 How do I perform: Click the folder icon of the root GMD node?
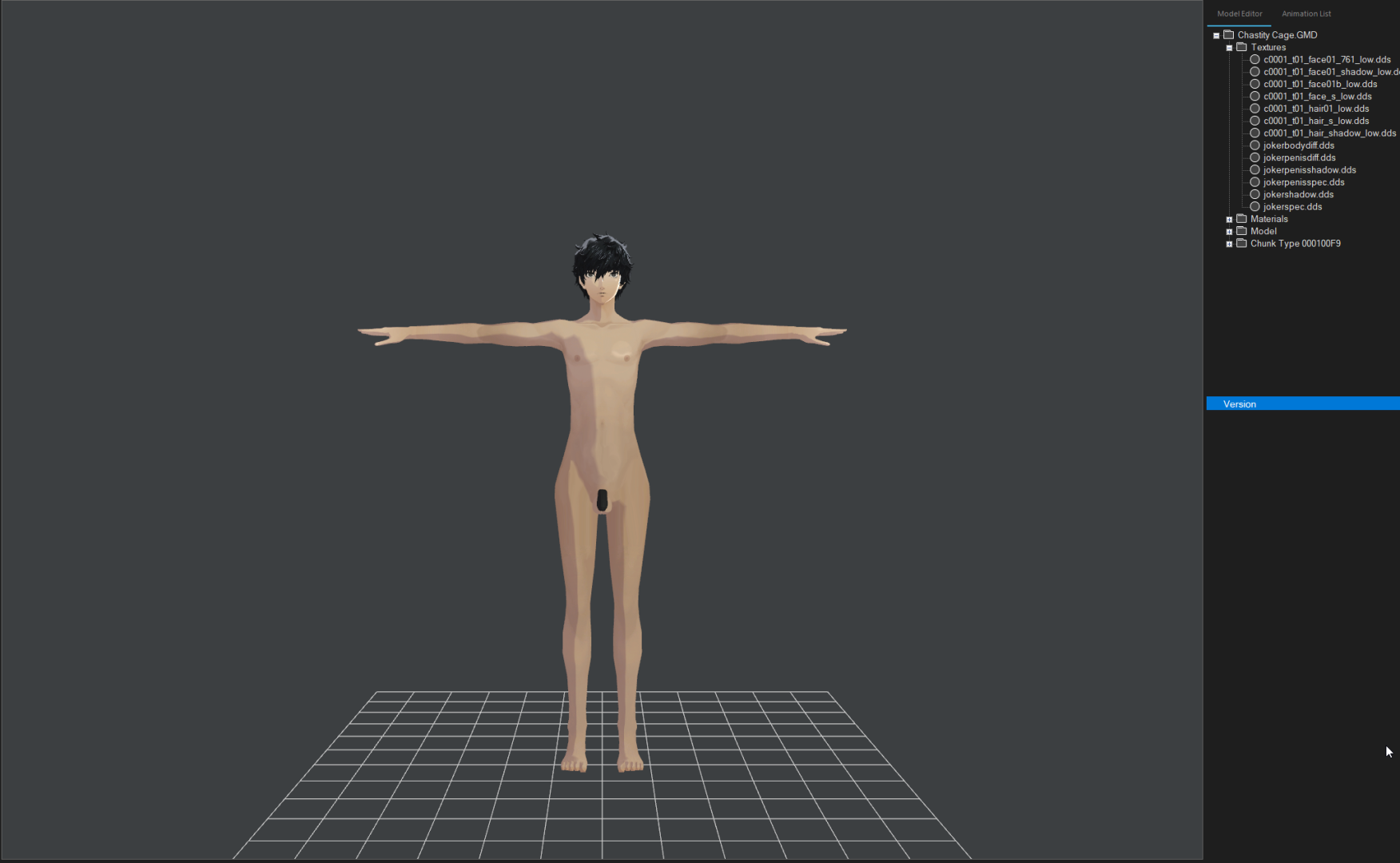pos(1229,34)
